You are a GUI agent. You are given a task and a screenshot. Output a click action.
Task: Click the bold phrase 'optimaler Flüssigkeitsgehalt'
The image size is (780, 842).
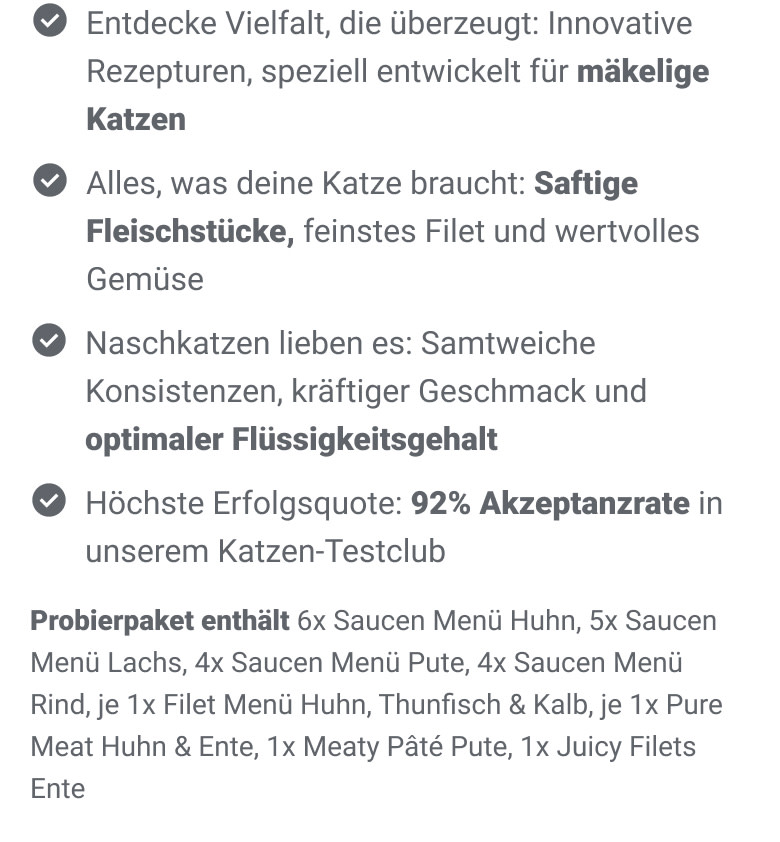291,440
